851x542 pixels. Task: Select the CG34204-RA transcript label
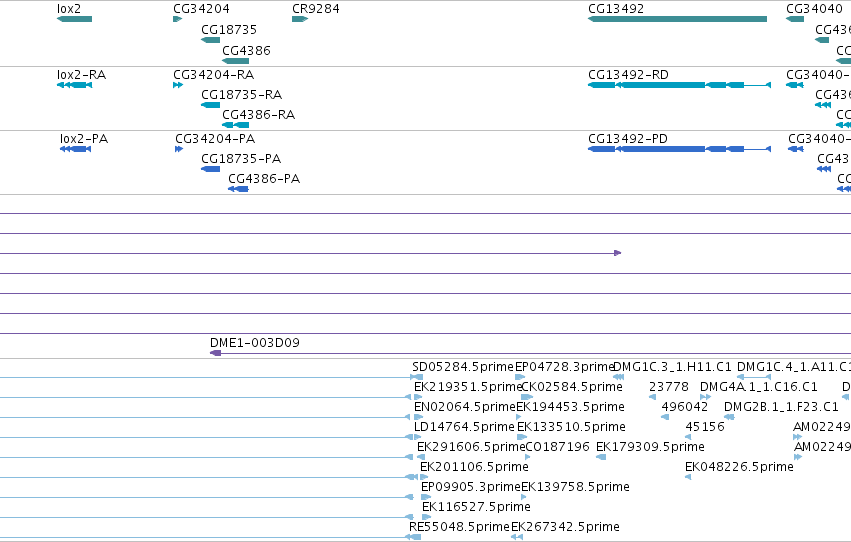point(214,75)
